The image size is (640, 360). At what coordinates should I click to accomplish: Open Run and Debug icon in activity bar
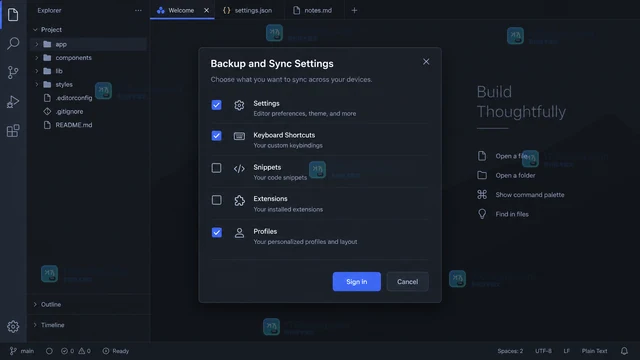[x=13, y=102]
